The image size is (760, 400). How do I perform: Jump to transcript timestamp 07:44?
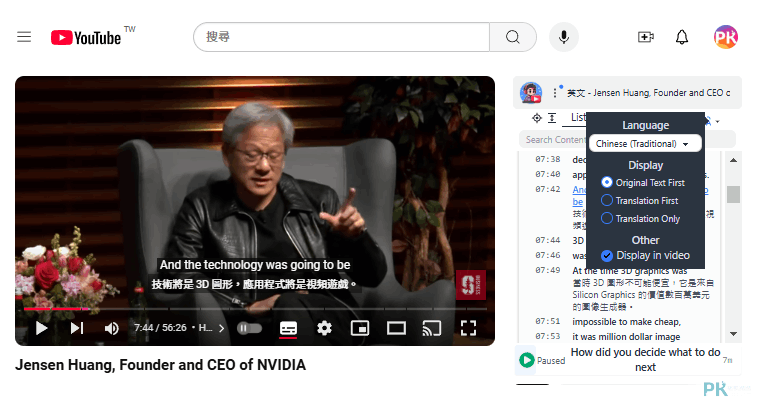point(548,240)
